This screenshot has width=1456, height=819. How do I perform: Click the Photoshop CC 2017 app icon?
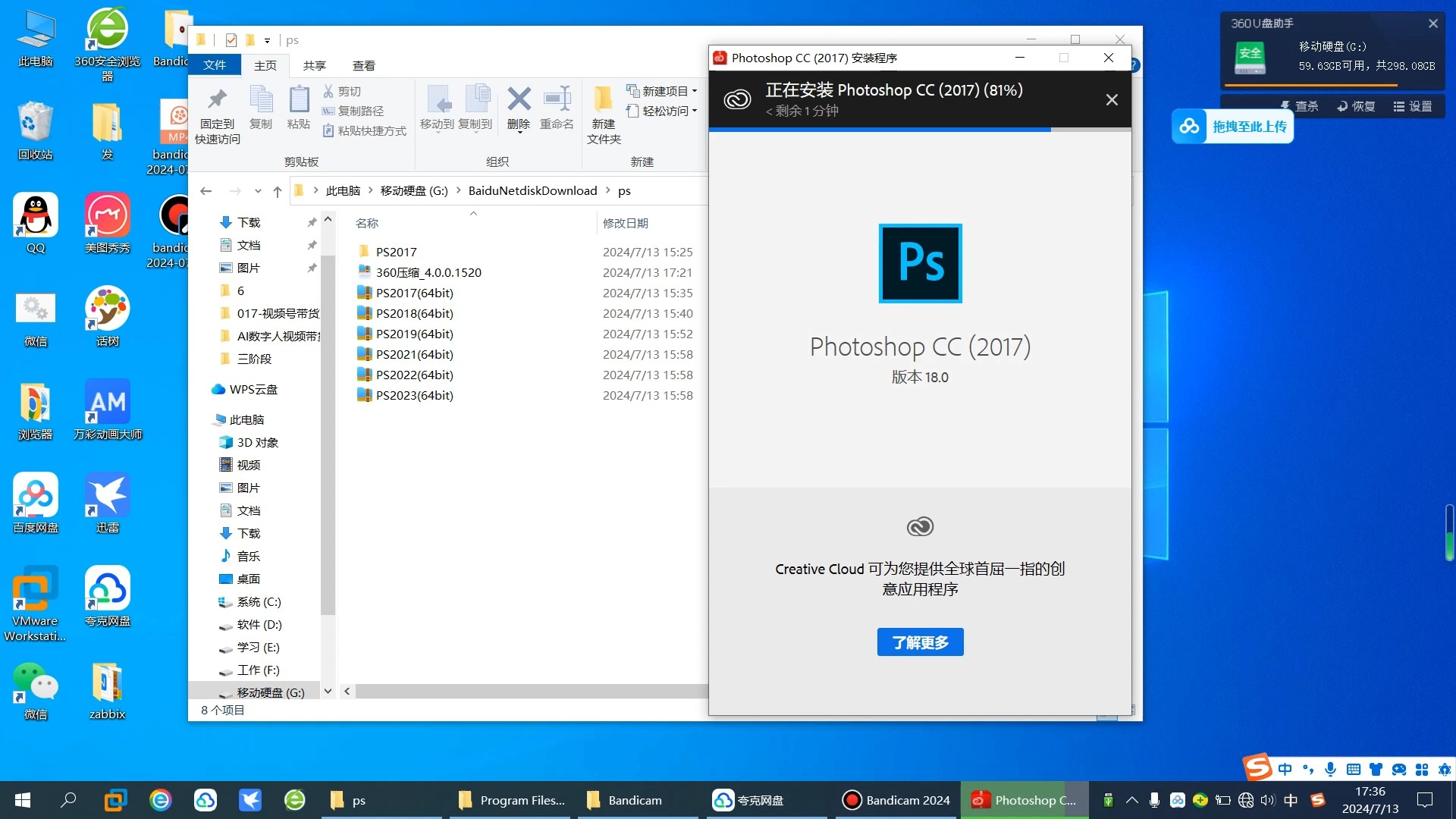[x=919, y=262]
